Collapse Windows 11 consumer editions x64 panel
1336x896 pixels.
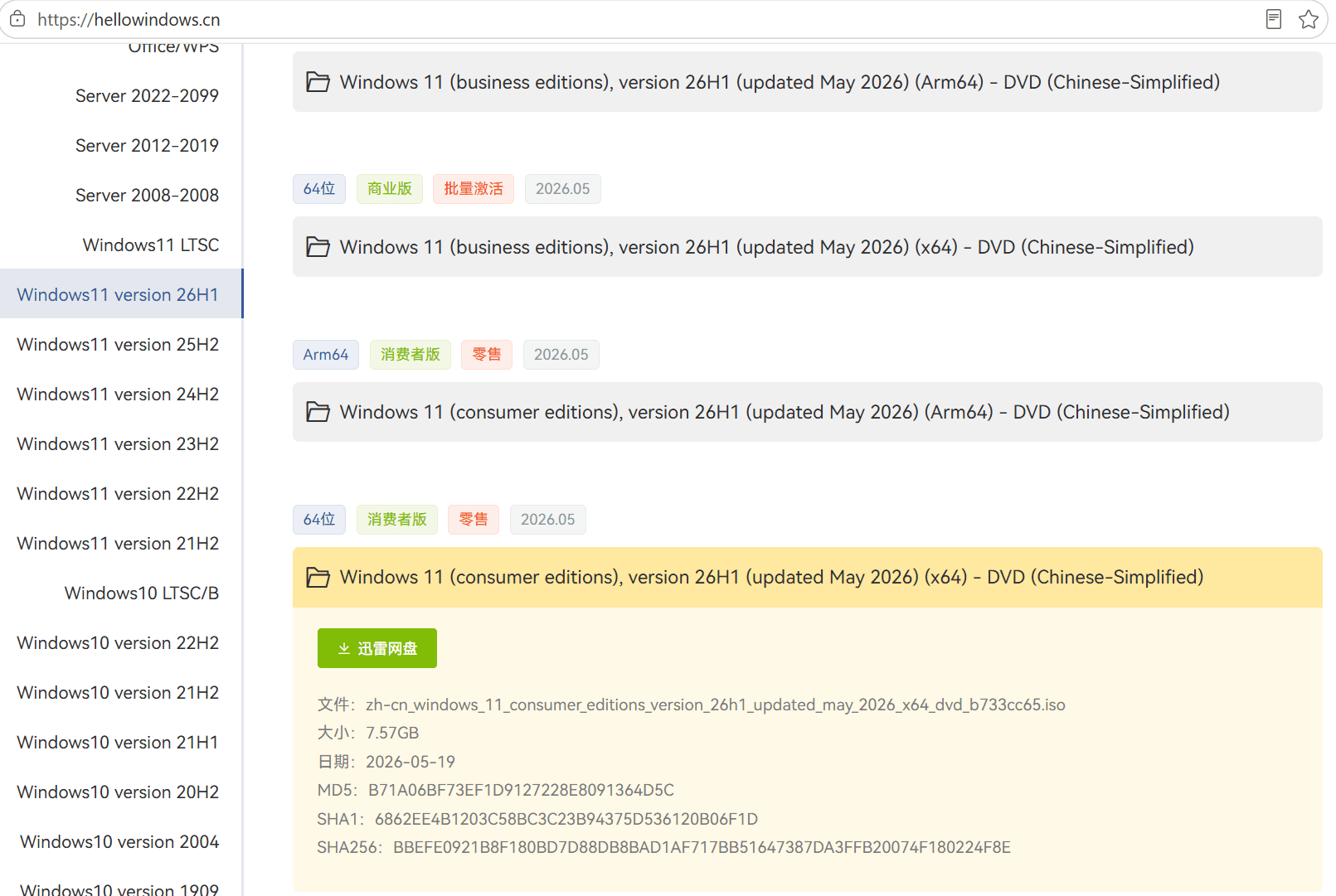pyautogui.click(x=807, y=577)
